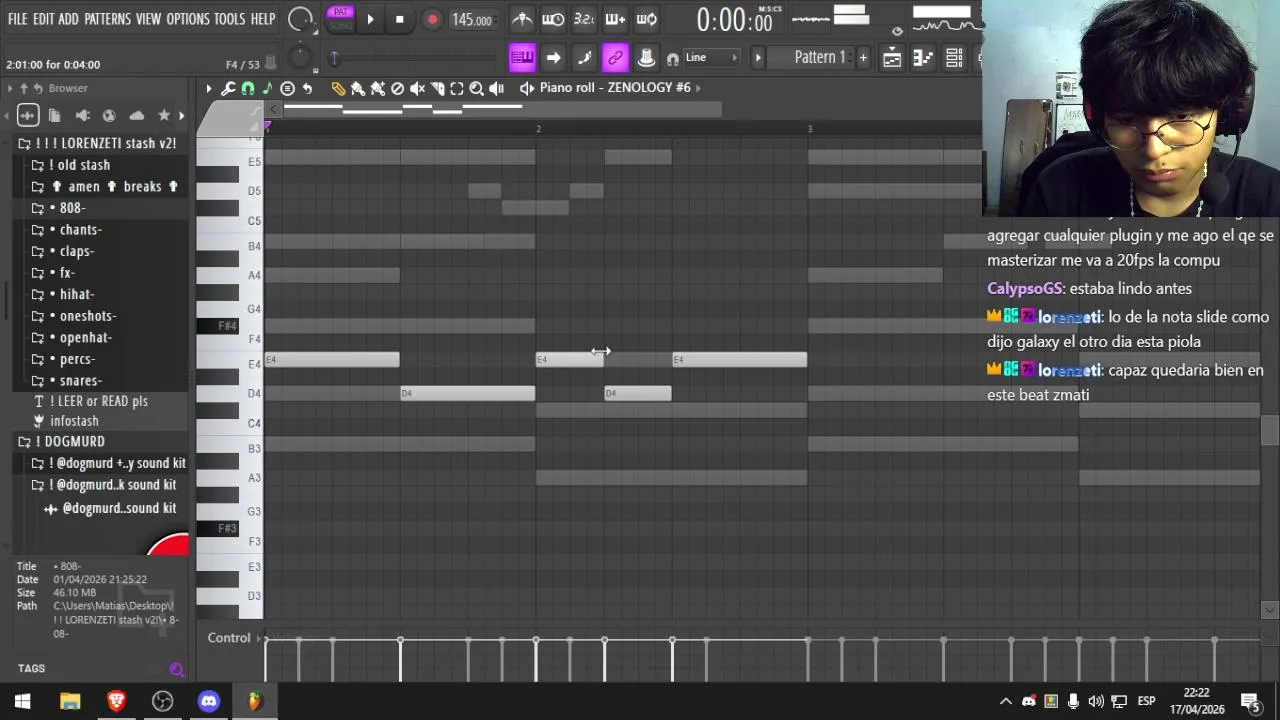
Task: Open OBS Studio from the taskbar
Action: 163,701
